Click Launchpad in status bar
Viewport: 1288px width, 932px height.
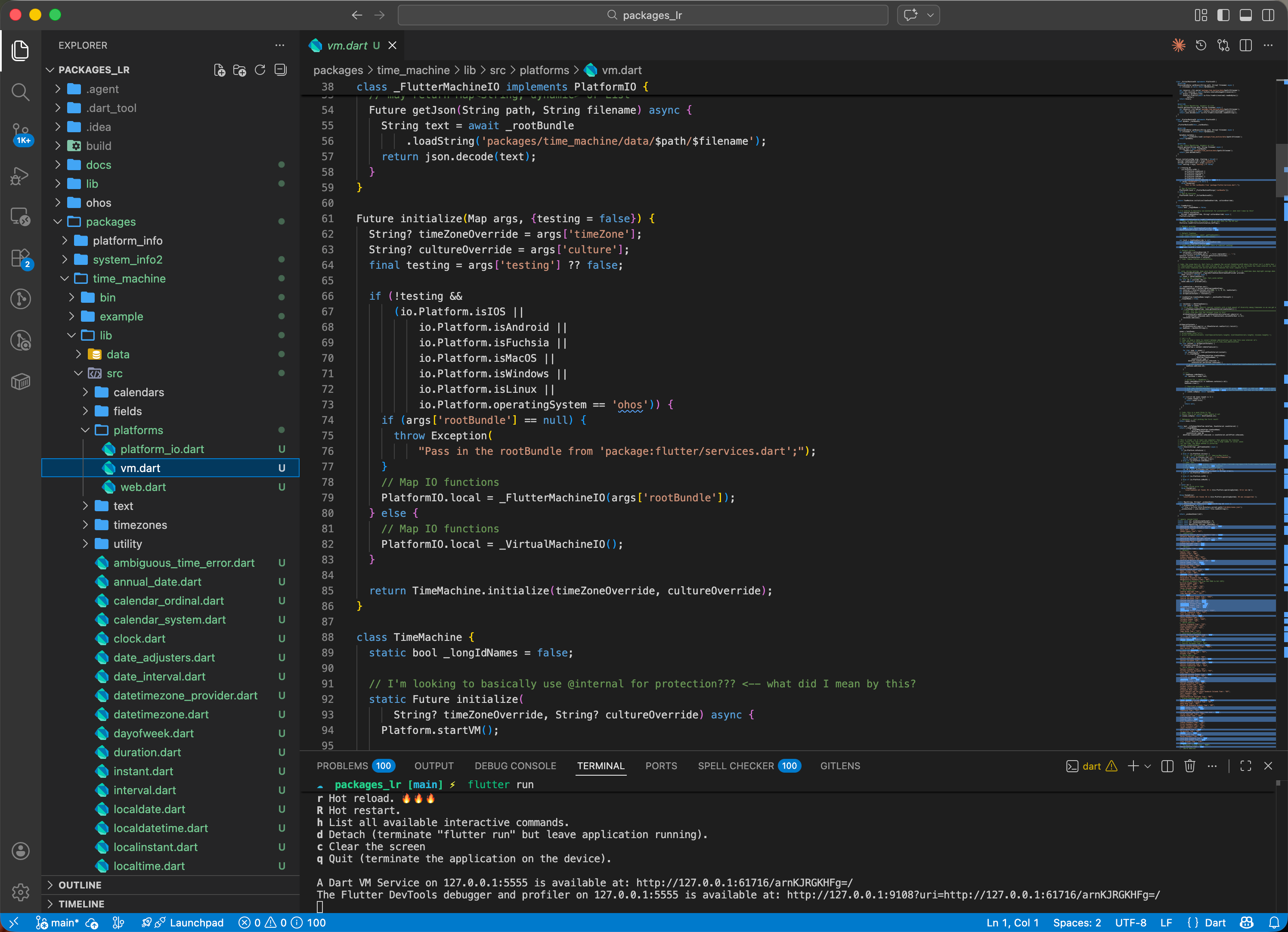click(196, 923)
